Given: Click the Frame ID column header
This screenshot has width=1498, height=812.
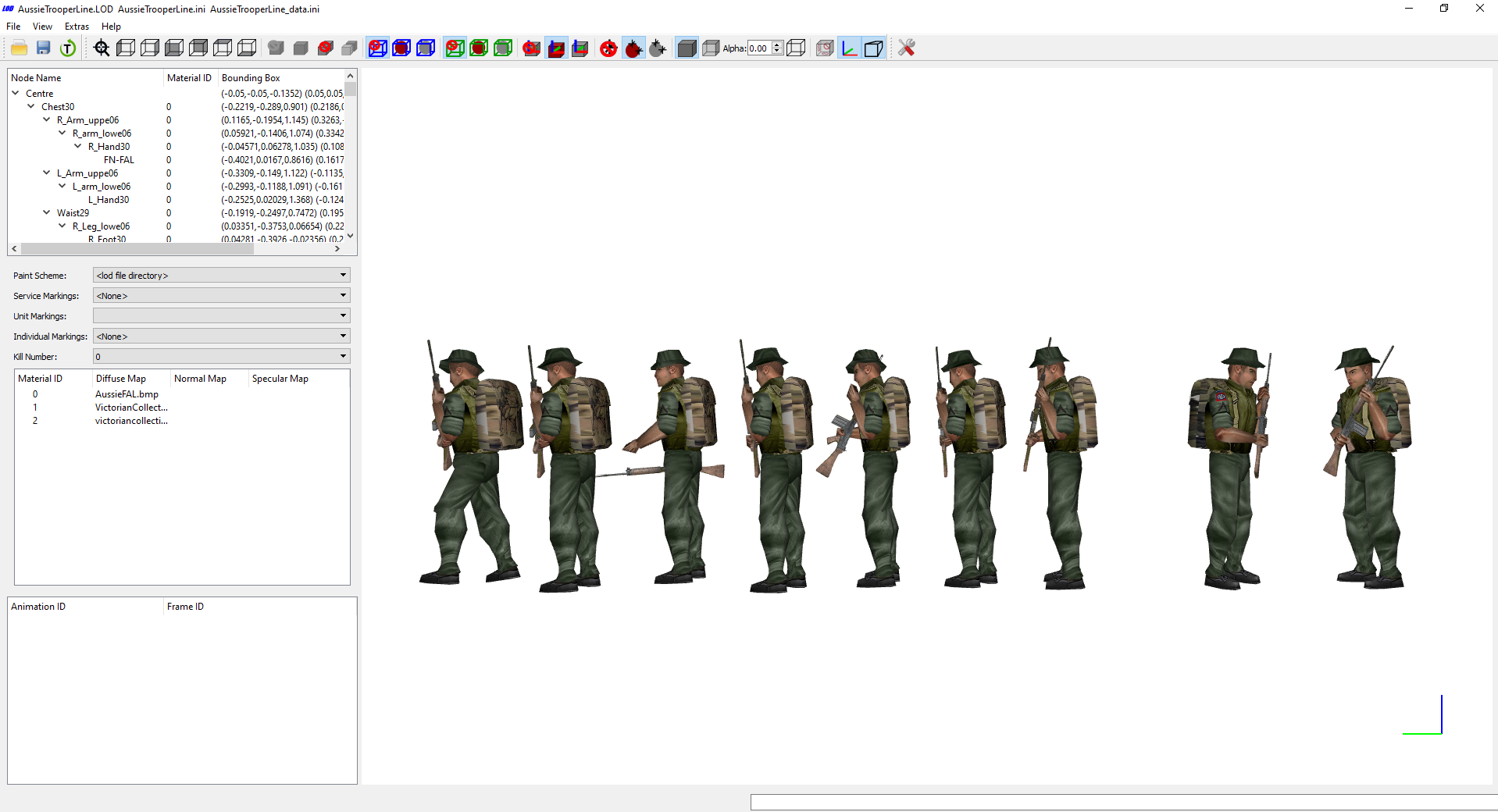Looking at the screenshot, I should 260,607.
